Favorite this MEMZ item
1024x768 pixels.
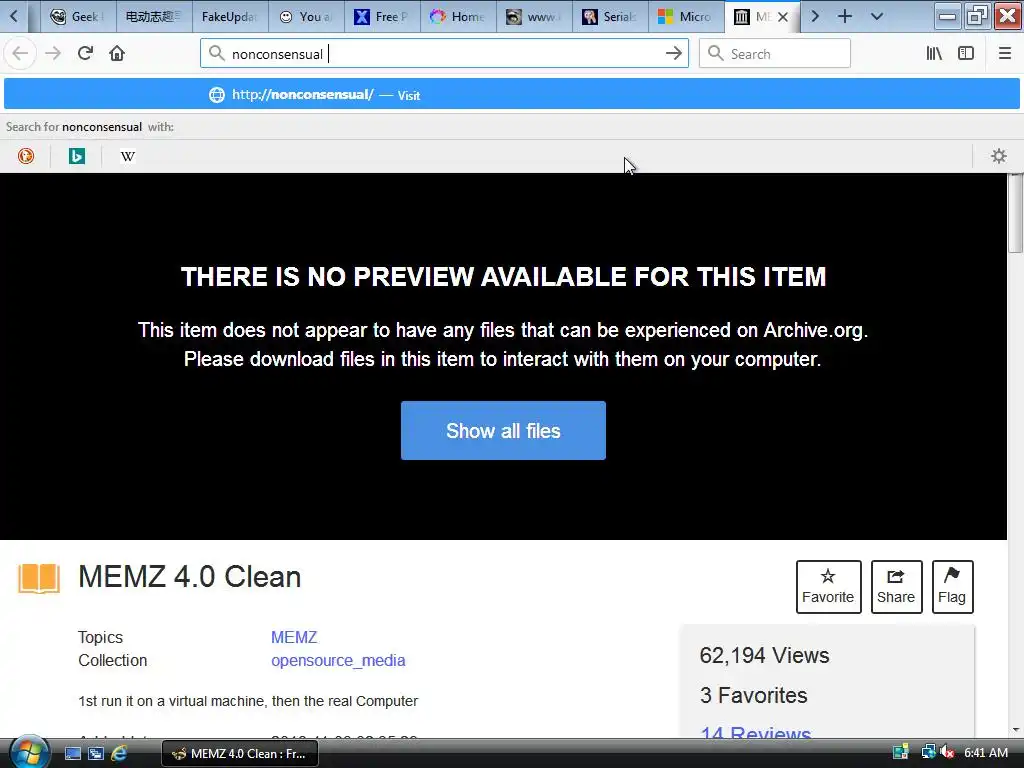coord(828,586)
